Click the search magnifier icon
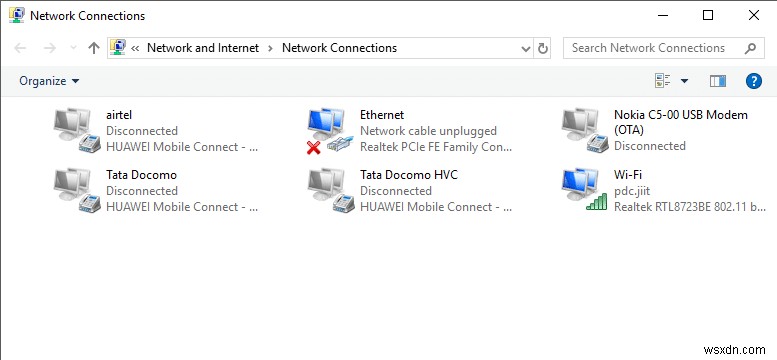The width and height of the screenshot is (777, 360). click(750, 48)
